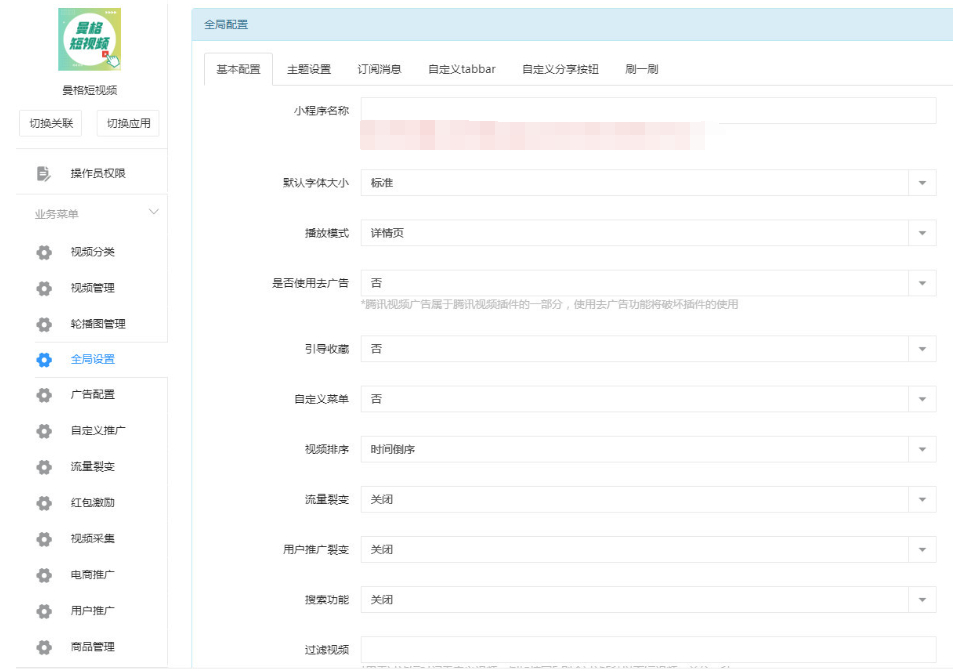The image size is (957, 672).
Task: Go to 视频管理 menu entry
Action: tap(93, 287)
